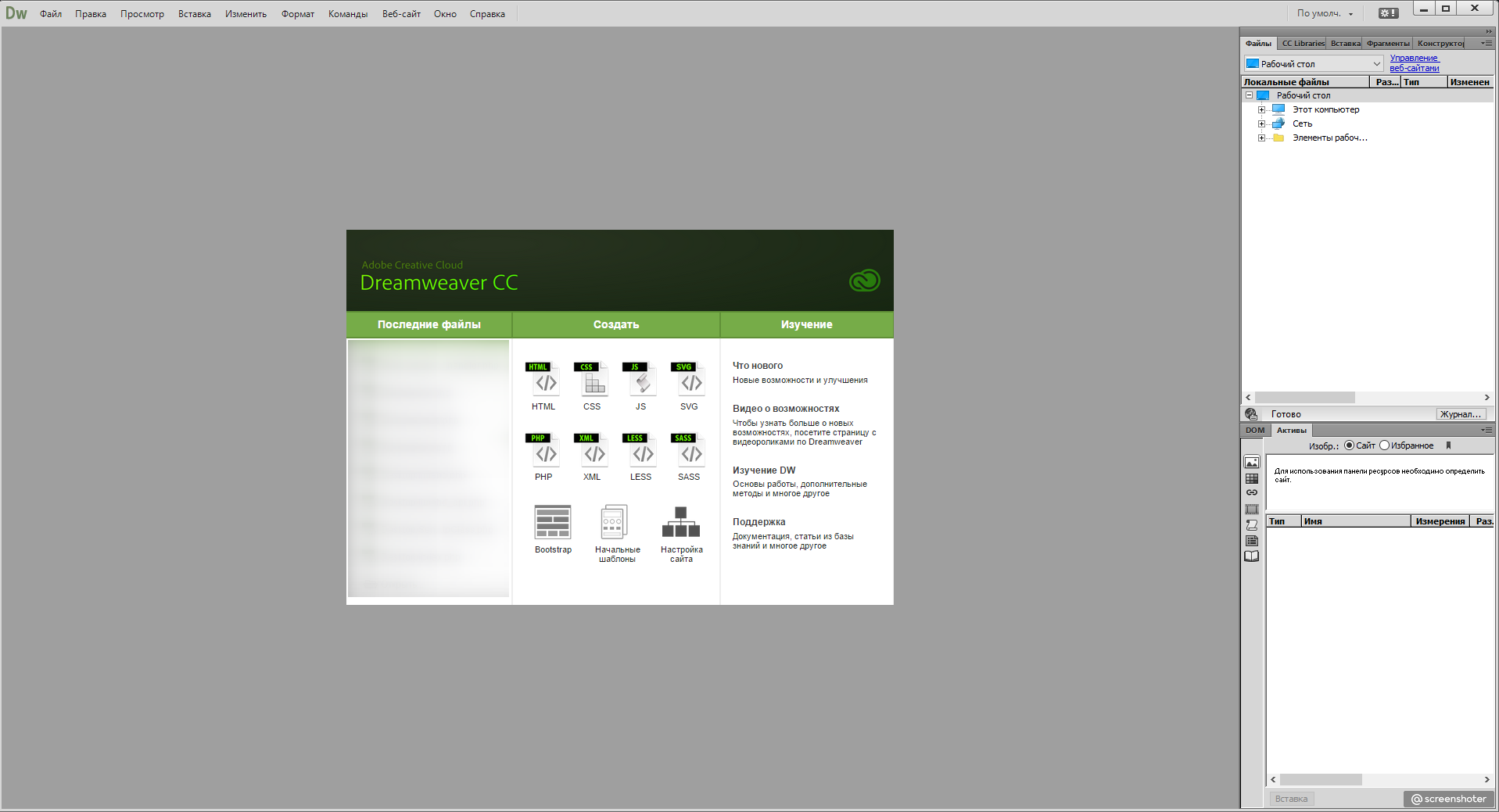The image size is (1499, 812).
Task: Expand the Элементы рабоч... tree node
Action: [1261, 138]
